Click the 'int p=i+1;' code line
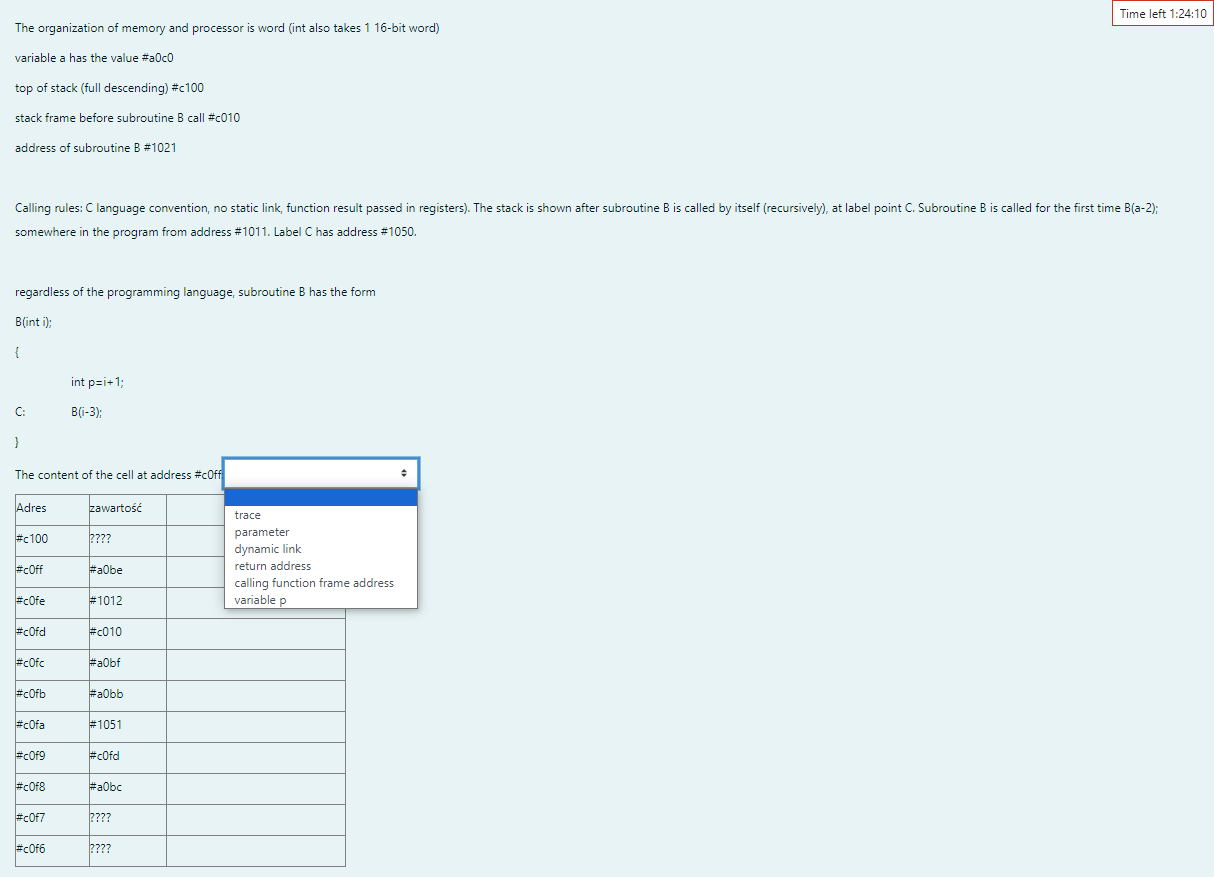 97,382
